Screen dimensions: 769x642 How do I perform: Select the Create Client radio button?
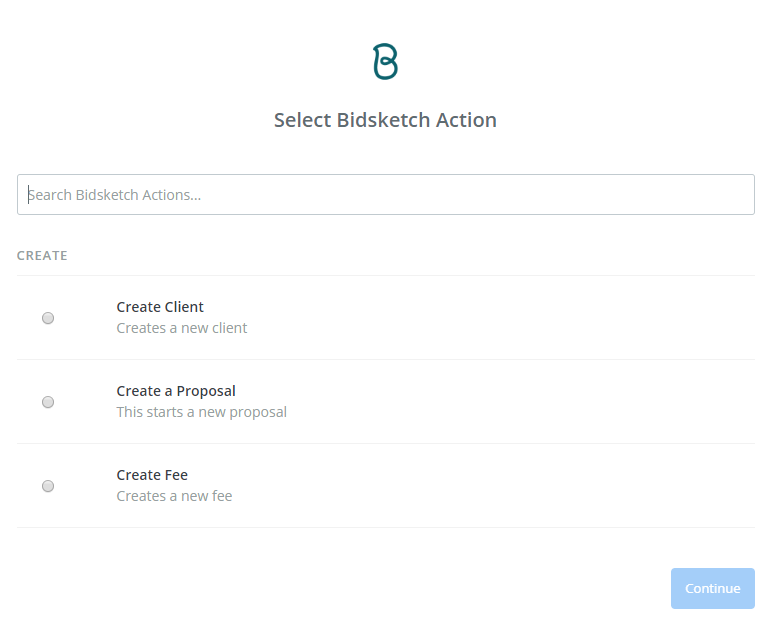[48, 318]
